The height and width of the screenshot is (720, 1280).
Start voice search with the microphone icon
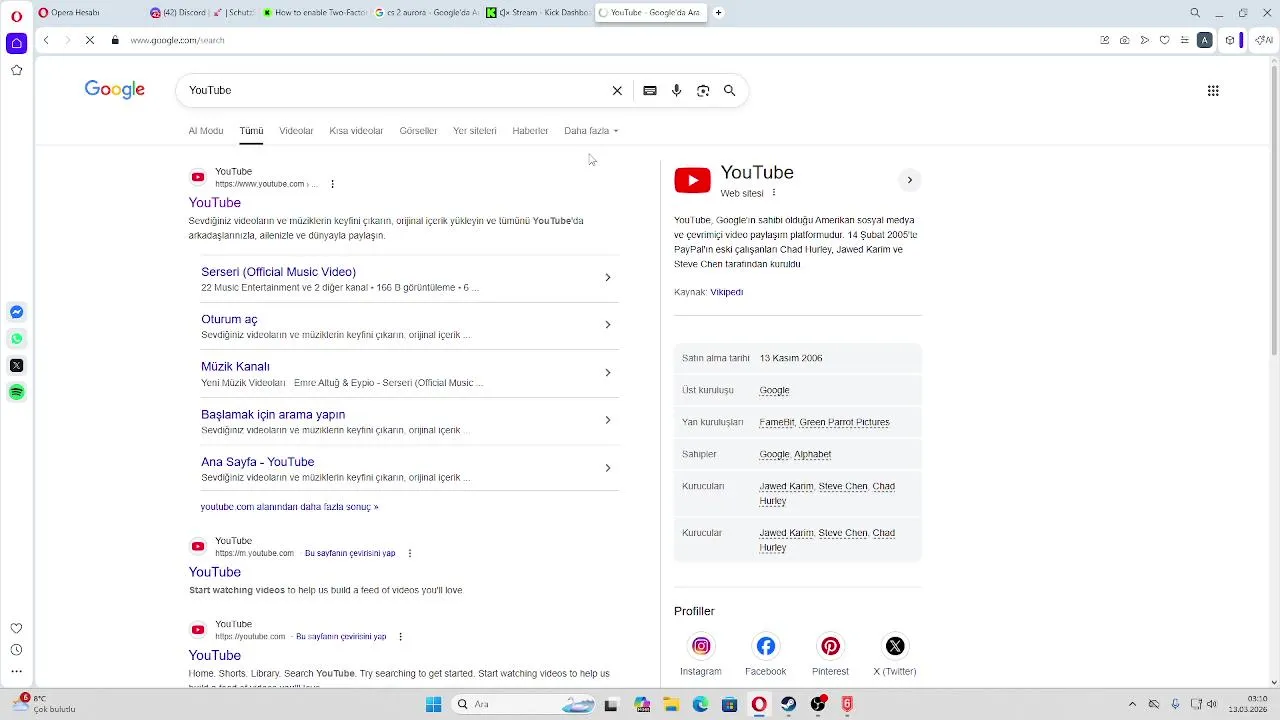click(677, 90)
